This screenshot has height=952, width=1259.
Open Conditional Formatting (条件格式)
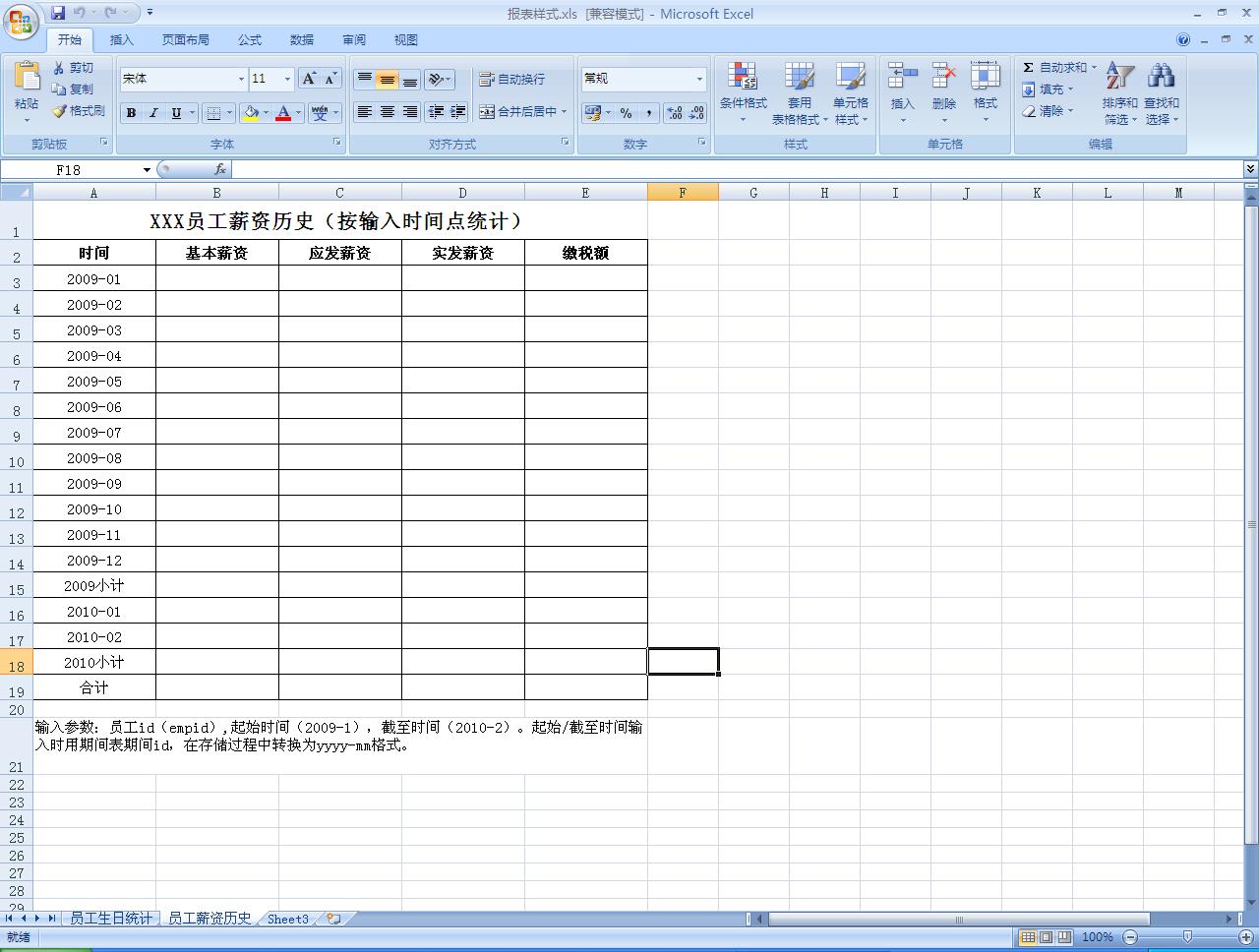tap(743, 93)
